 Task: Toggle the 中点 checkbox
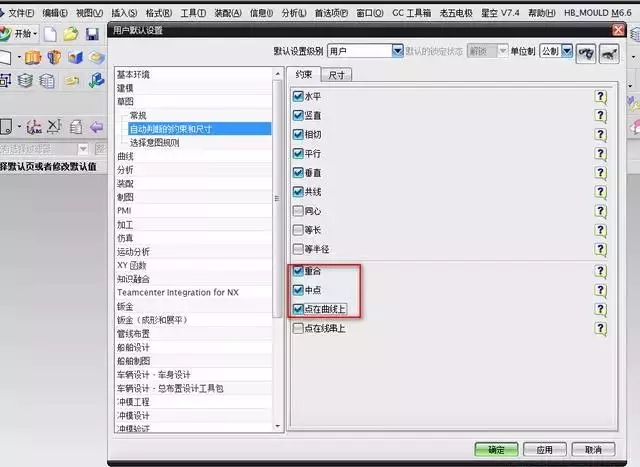[x=298, y=290]
